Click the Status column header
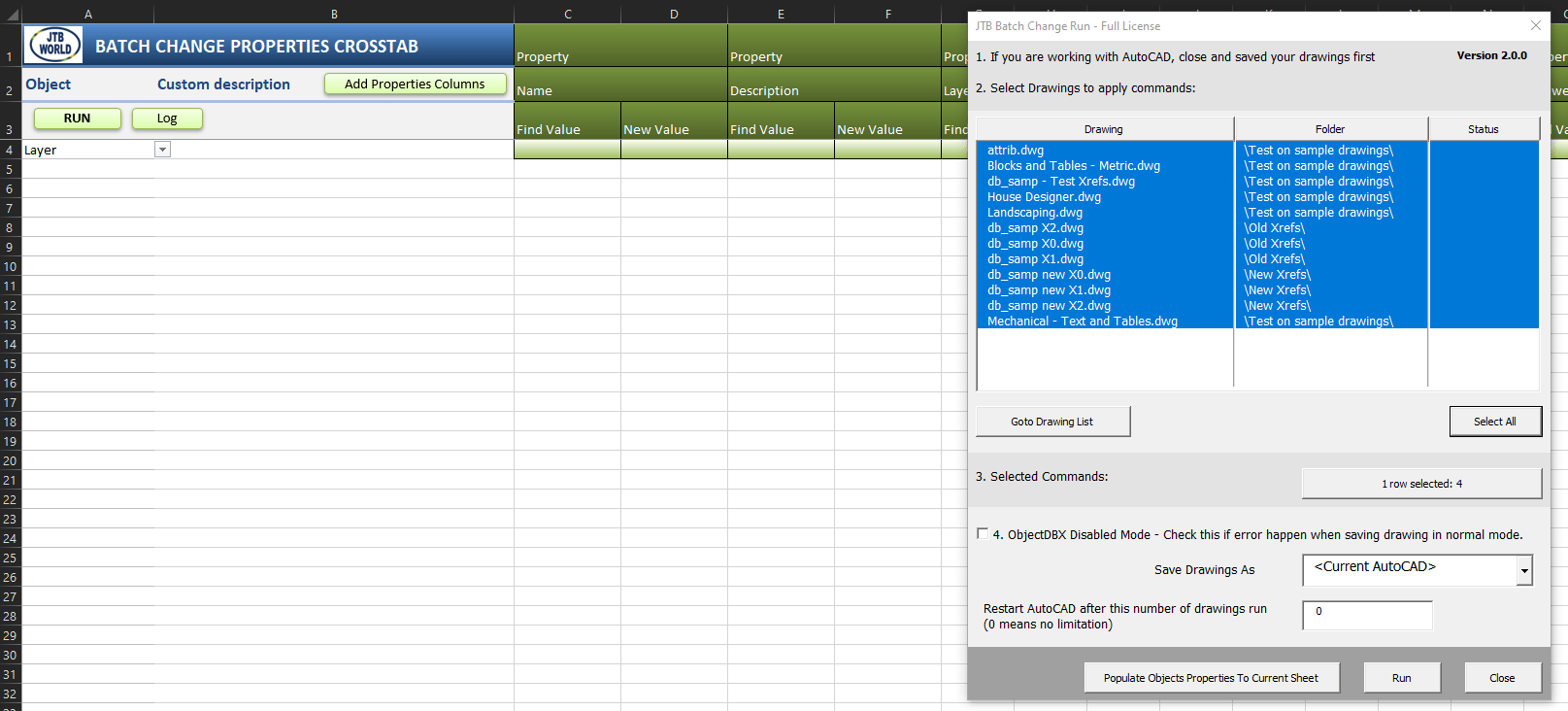1568x711 pixels. (1484, 129)
